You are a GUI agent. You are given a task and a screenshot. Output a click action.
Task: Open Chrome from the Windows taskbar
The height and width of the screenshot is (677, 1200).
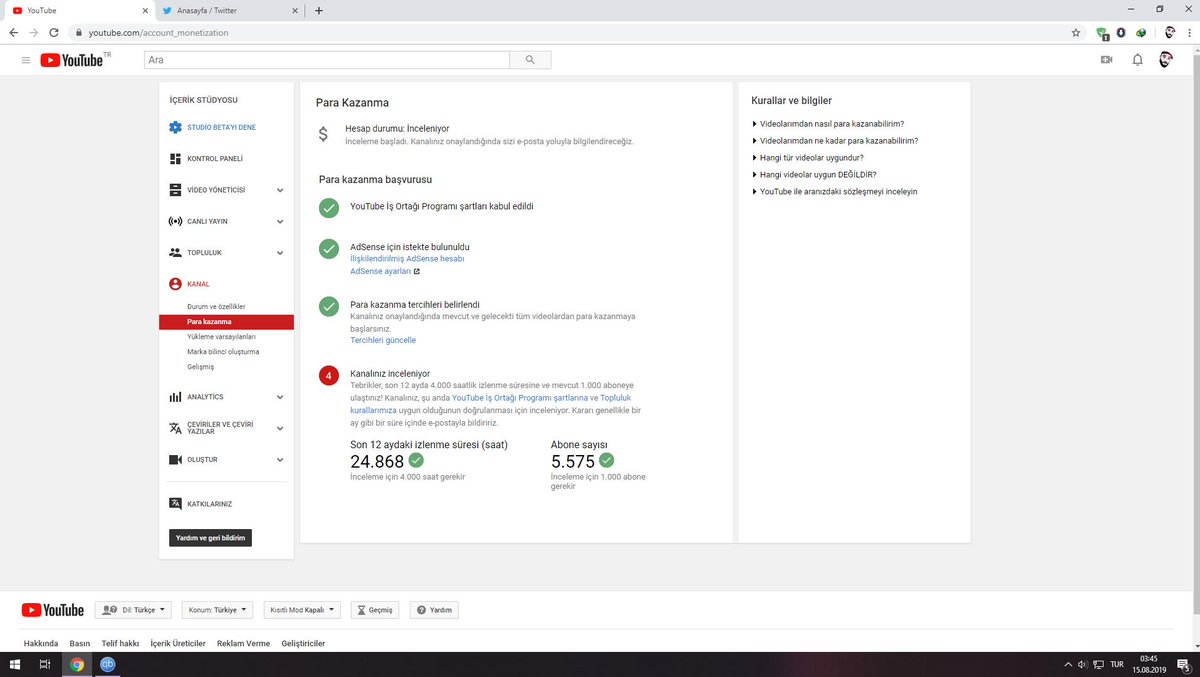click(77, 664)
